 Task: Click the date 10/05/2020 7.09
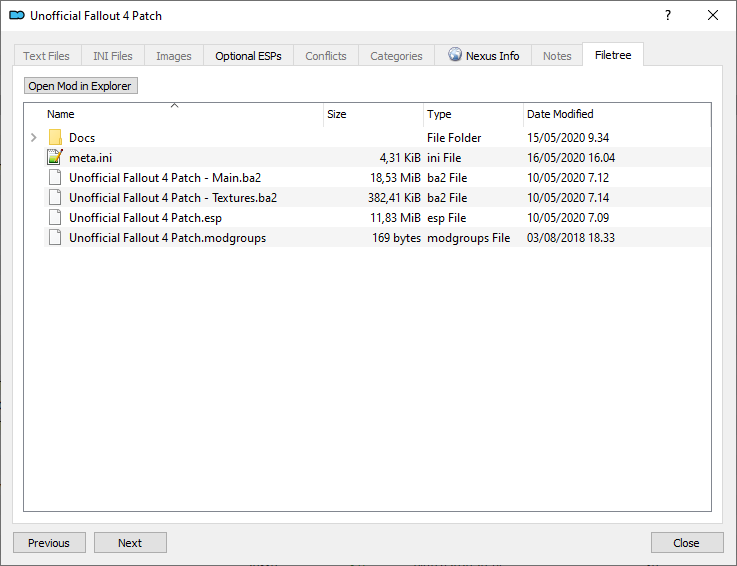tap(568, 218)
